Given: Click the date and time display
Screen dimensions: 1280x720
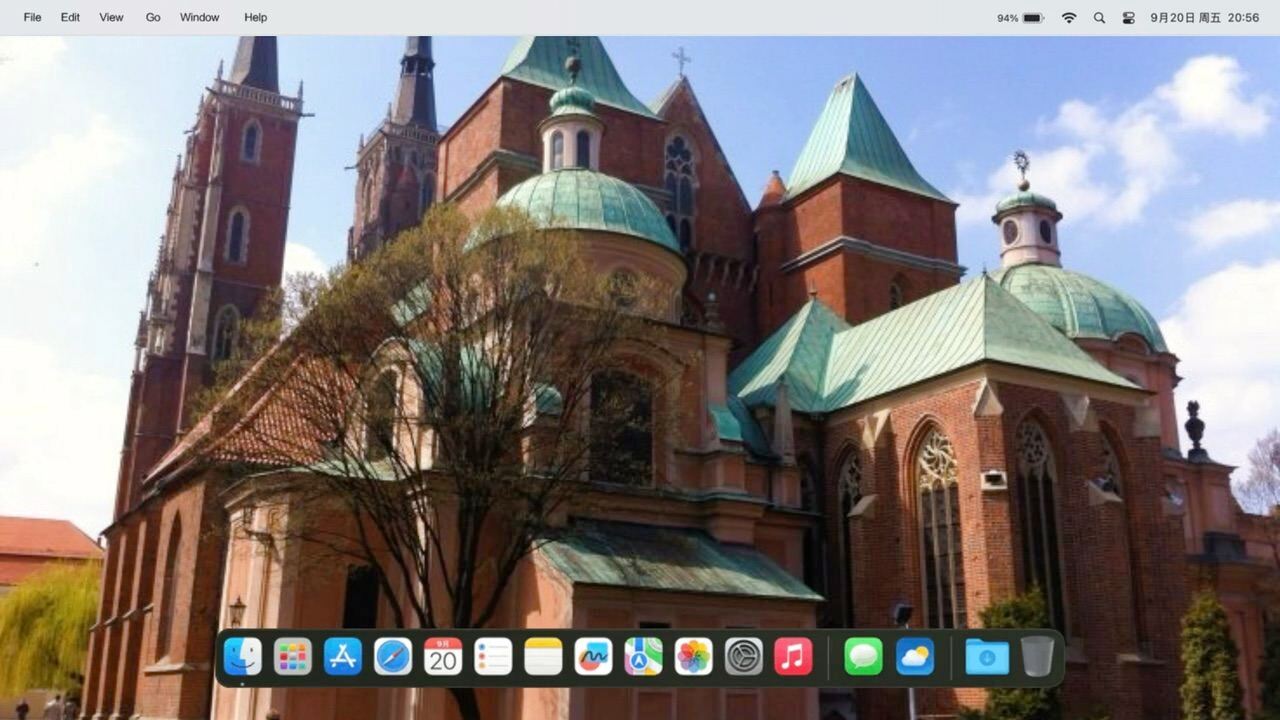Looking at the screenshot, I should click(x=1205, y=18).
